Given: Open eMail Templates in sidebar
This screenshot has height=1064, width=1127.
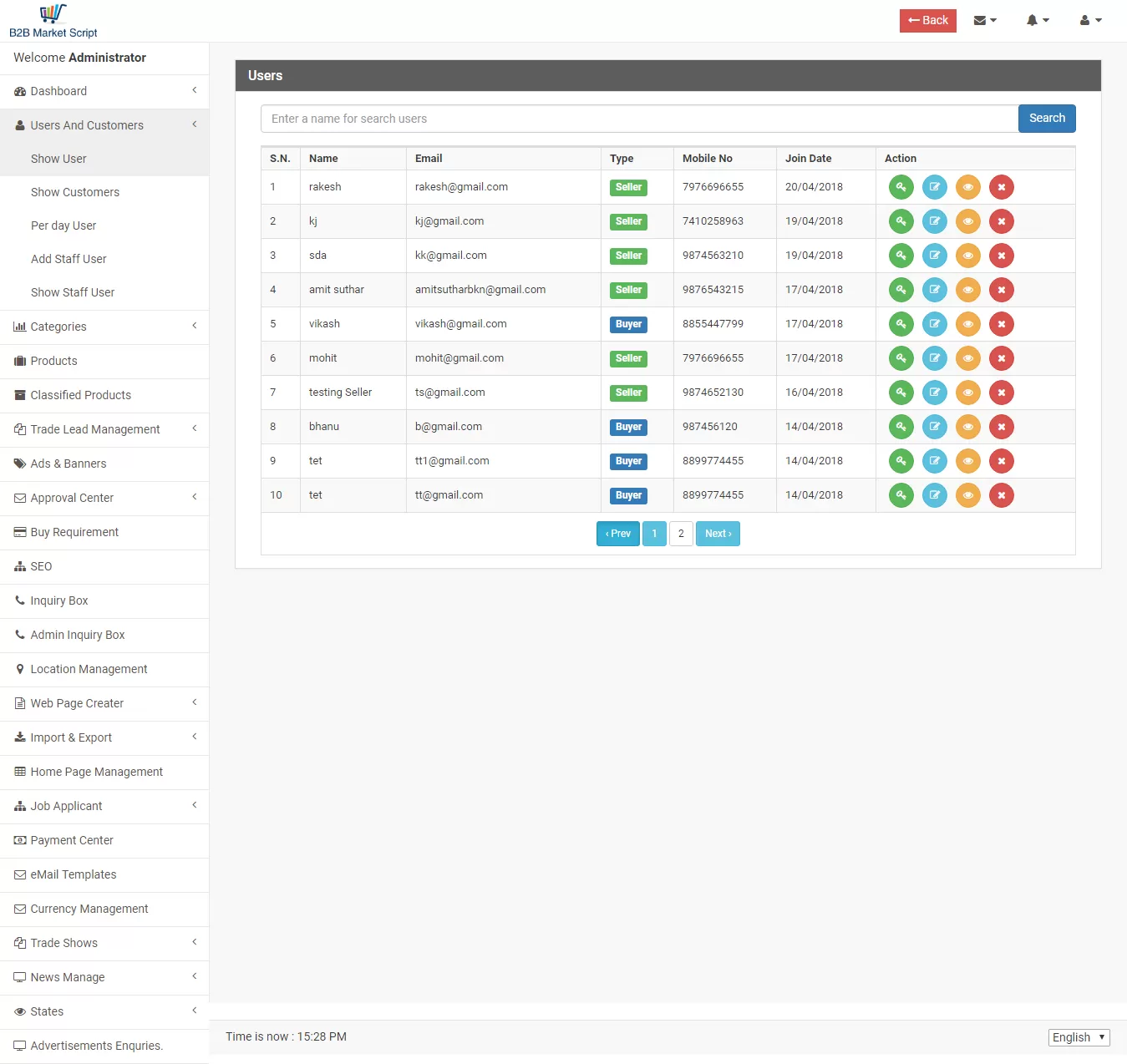Looking at the screenshot, I should 104,874.
